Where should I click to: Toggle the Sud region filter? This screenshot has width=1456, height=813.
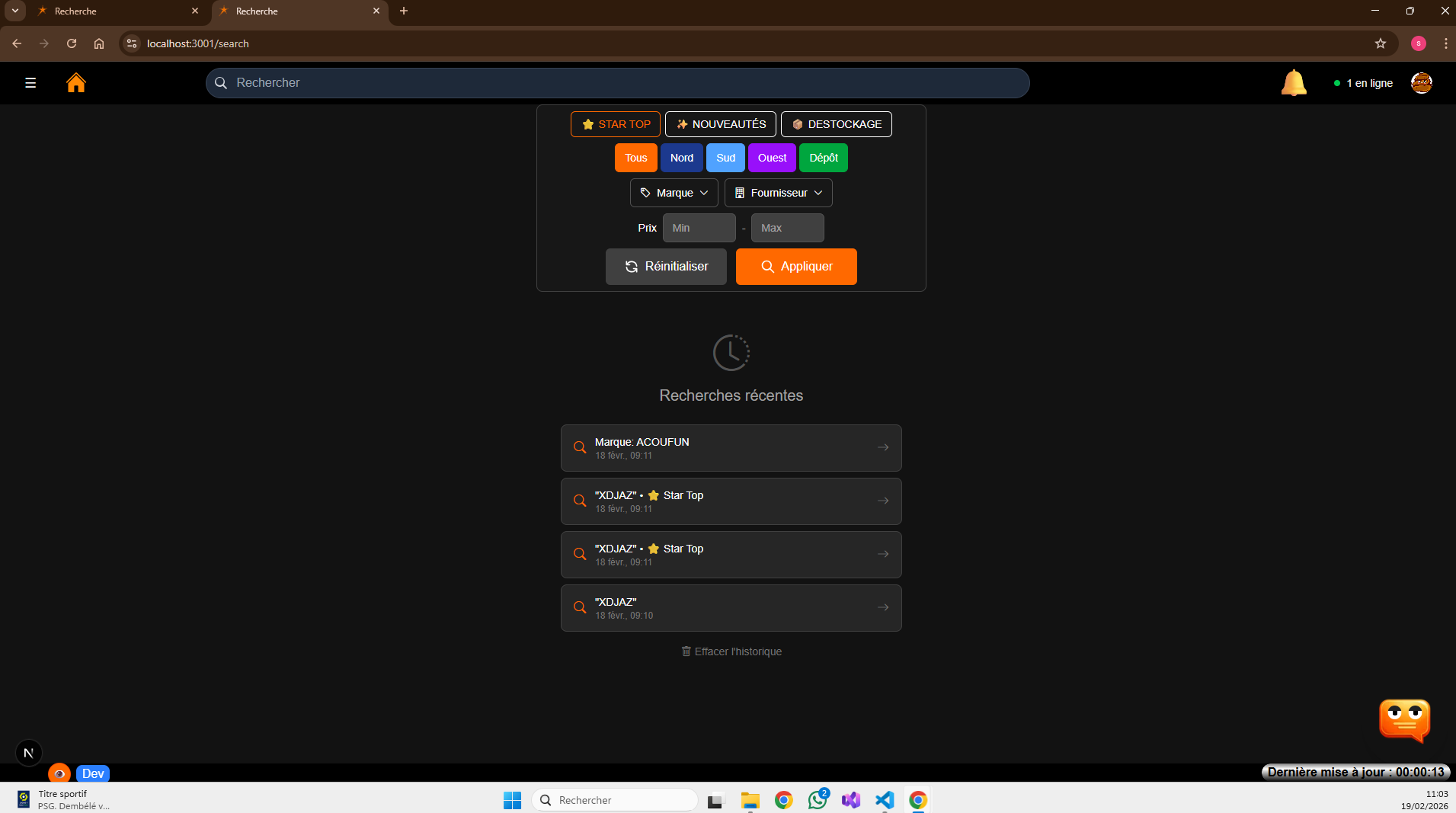[725, 158]
